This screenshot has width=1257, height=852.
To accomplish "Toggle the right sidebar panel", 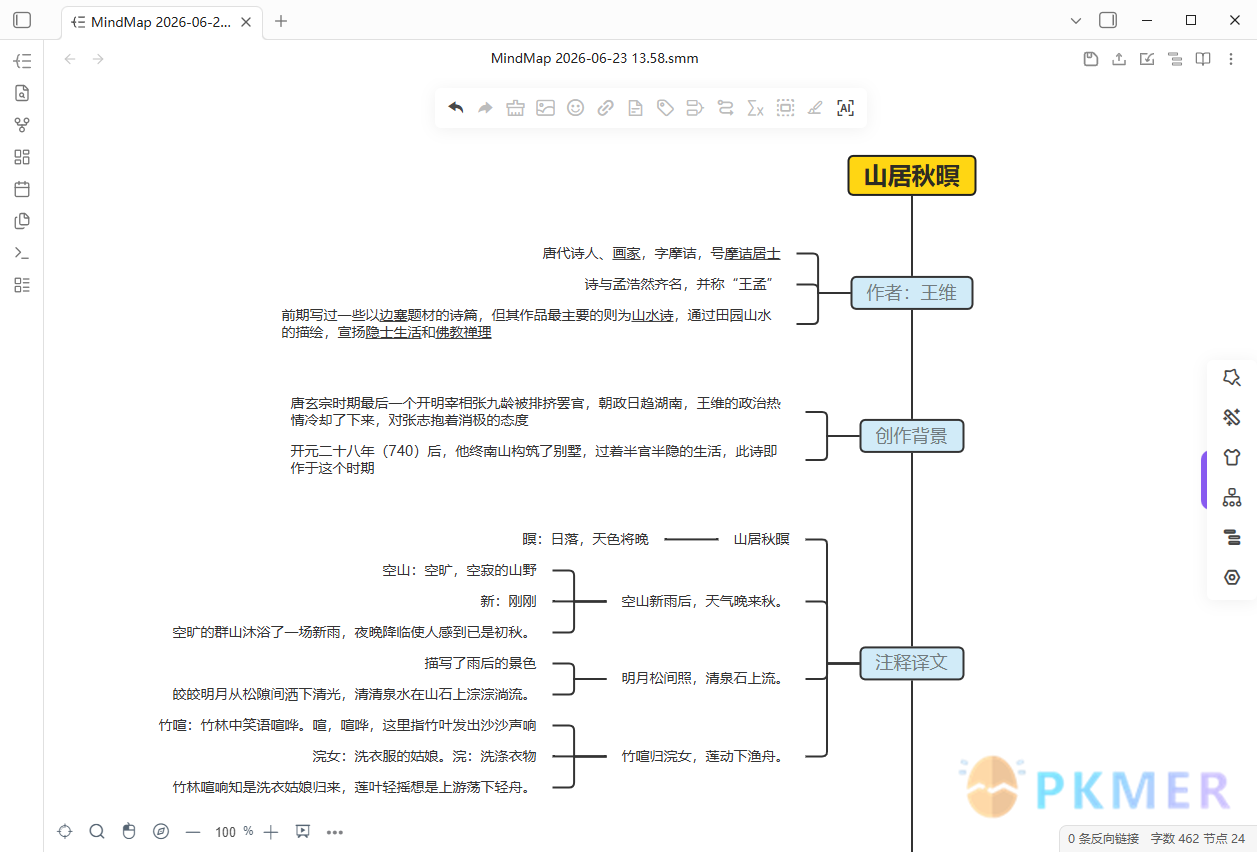I will coord(1108,20).
